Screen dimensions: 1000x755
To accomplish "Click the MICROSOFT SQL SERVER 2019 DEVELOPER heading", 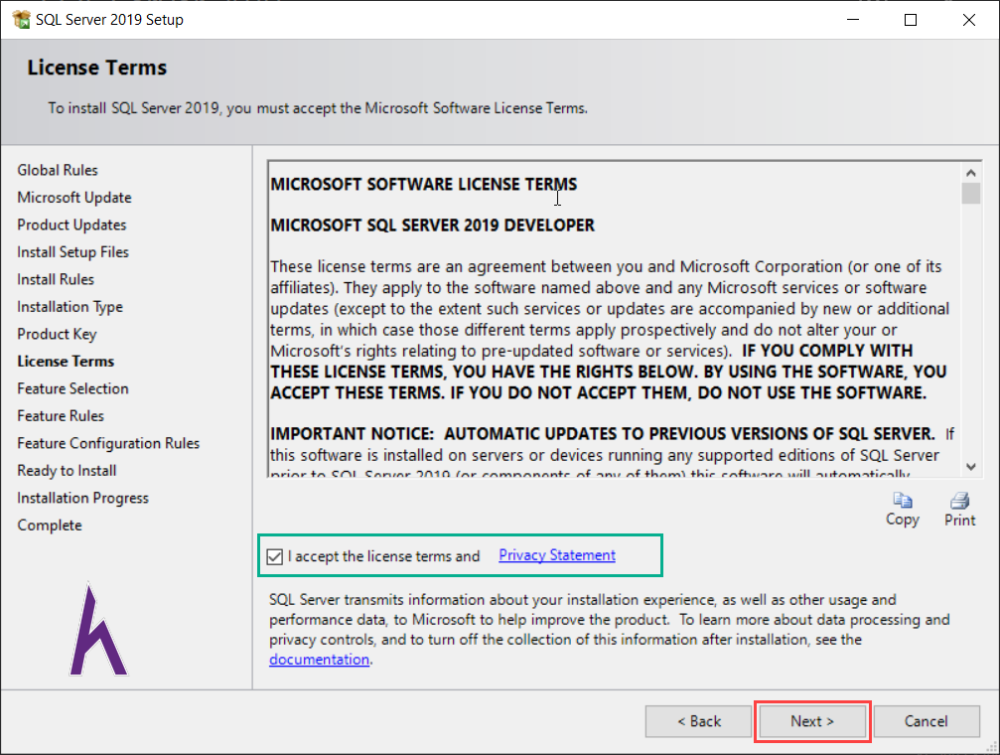I will (x=432, y=225).
